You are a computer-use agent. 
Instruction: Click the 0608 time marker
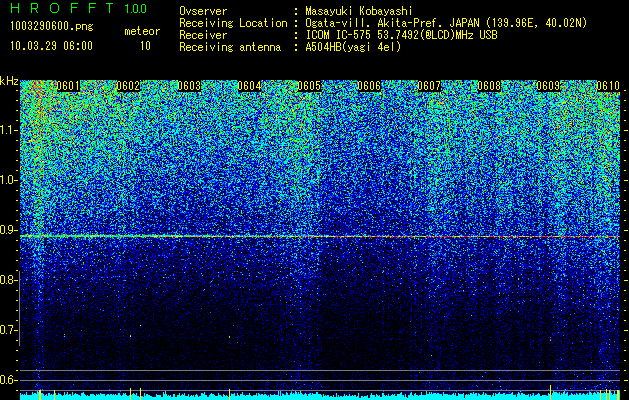pyautogui.click(x=489, y=86)
